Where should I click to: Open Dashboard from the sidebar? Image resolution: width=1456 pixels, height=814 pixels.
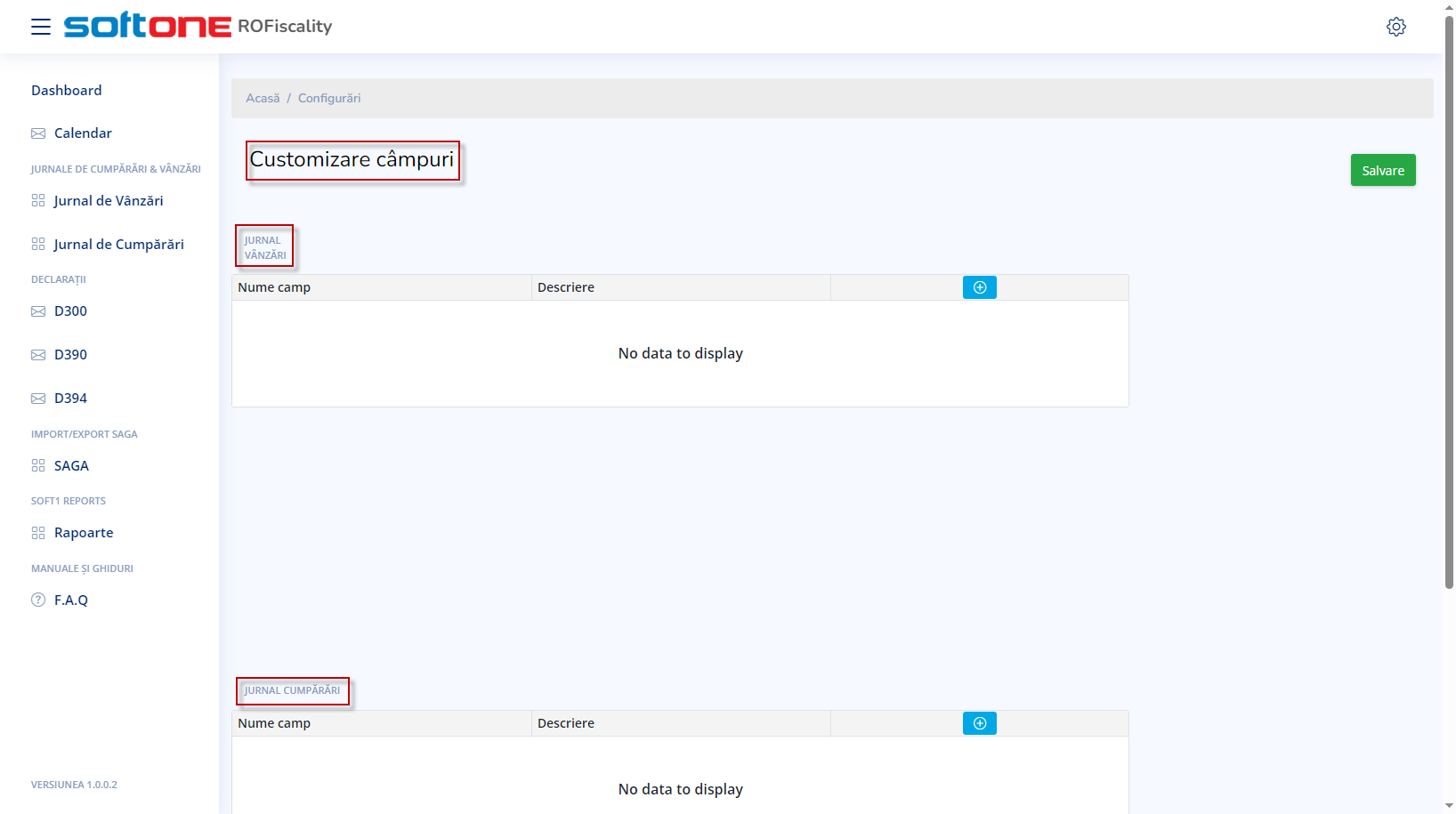coord(67,90)
